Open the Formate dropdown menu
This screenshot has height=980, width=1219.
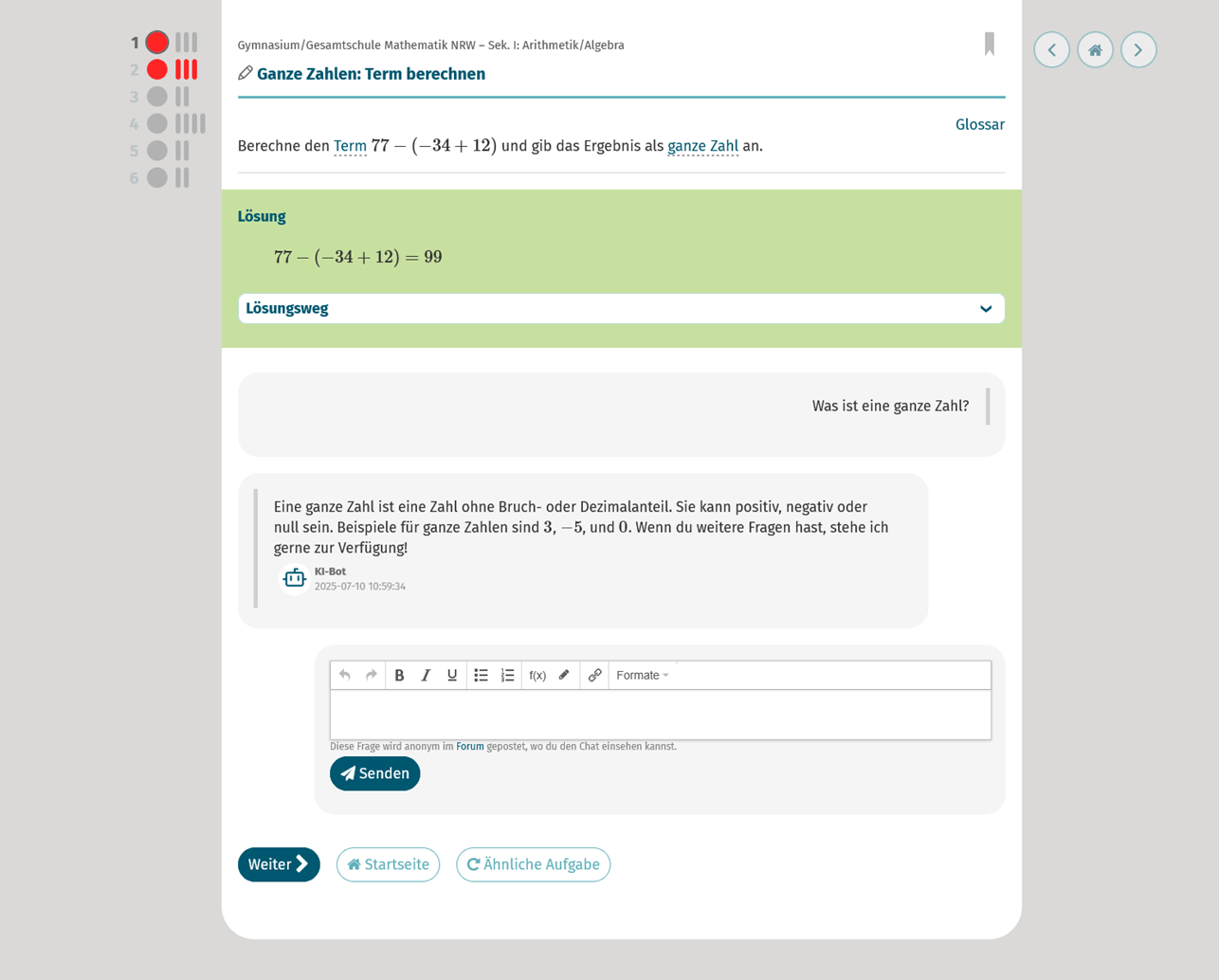(x=642, y=675)
